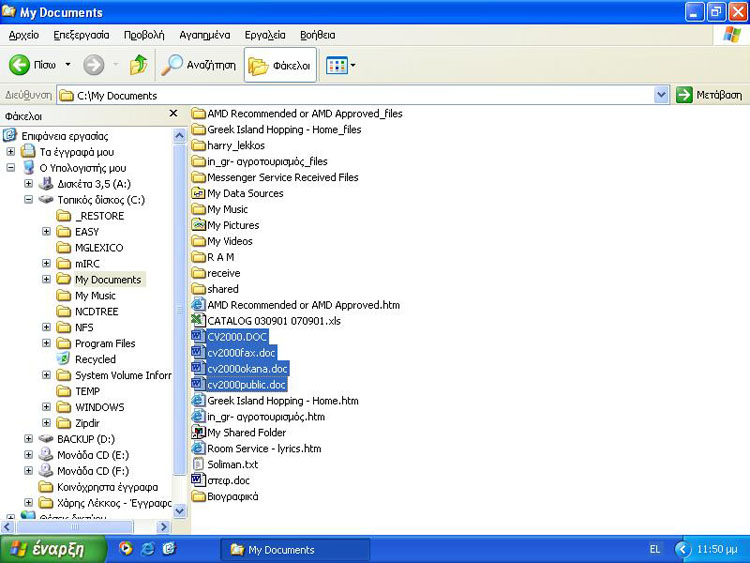The height and width of the screenshot is (563, 750).
Task: Expand the mIRC folder node
Action: pos(46,264)
